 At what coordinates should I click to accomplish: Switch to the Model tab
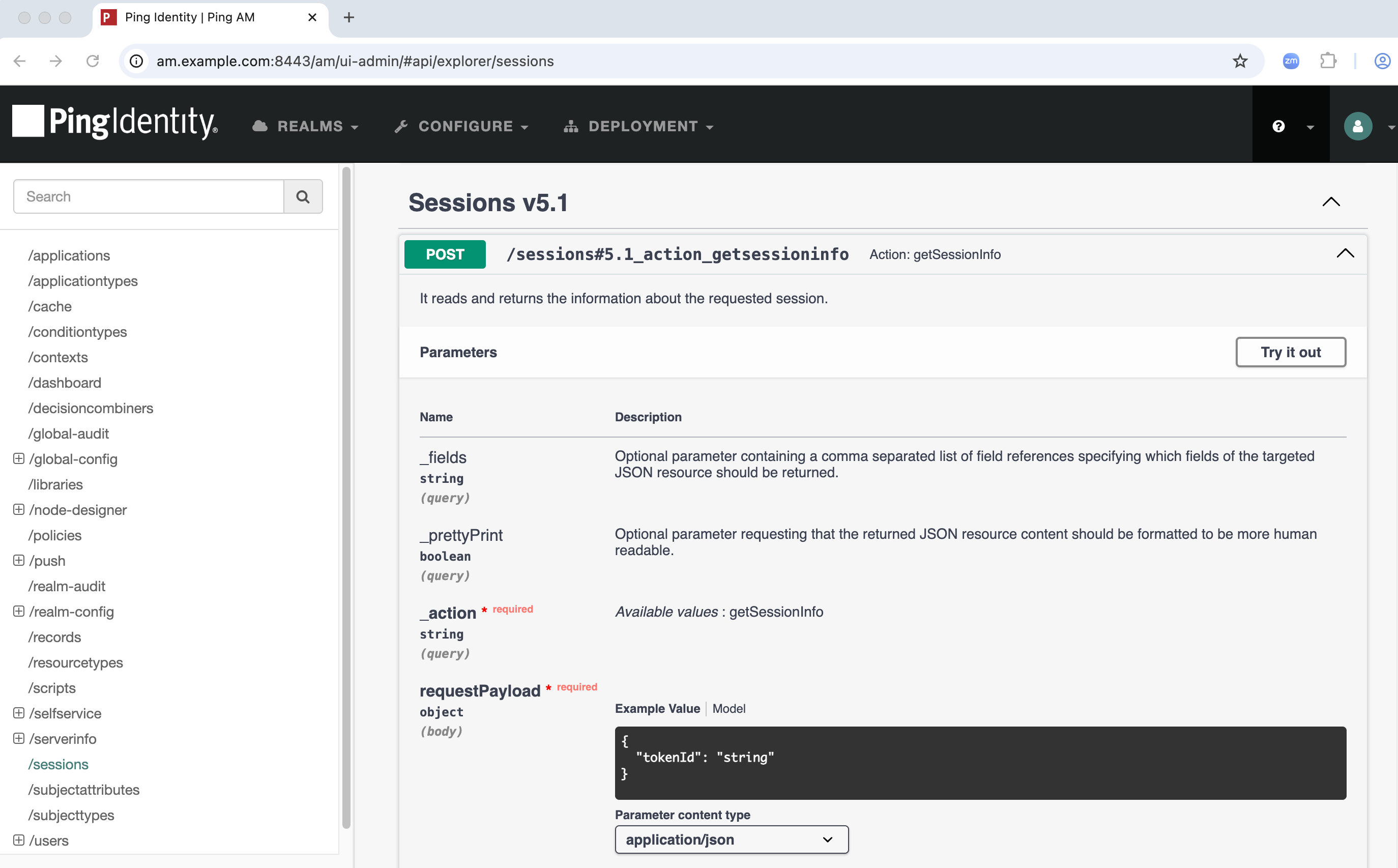tap(729, 708)
